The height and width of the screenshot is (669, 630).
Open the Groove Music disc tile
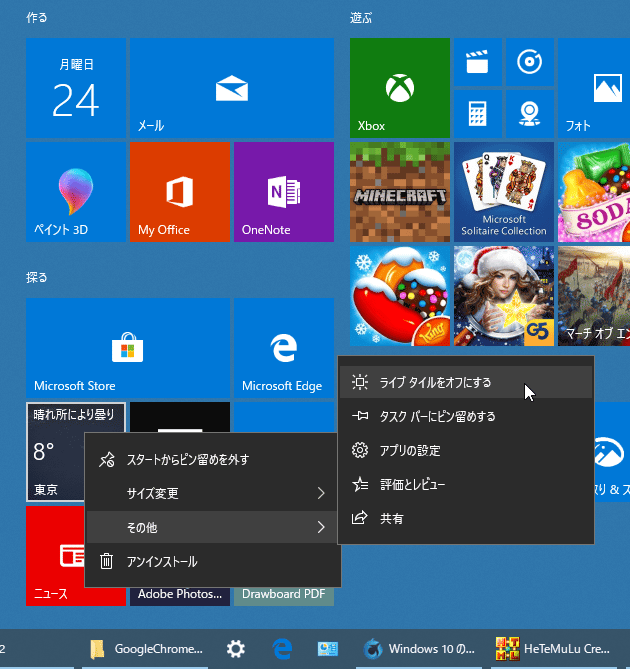(x=530, y=62)
